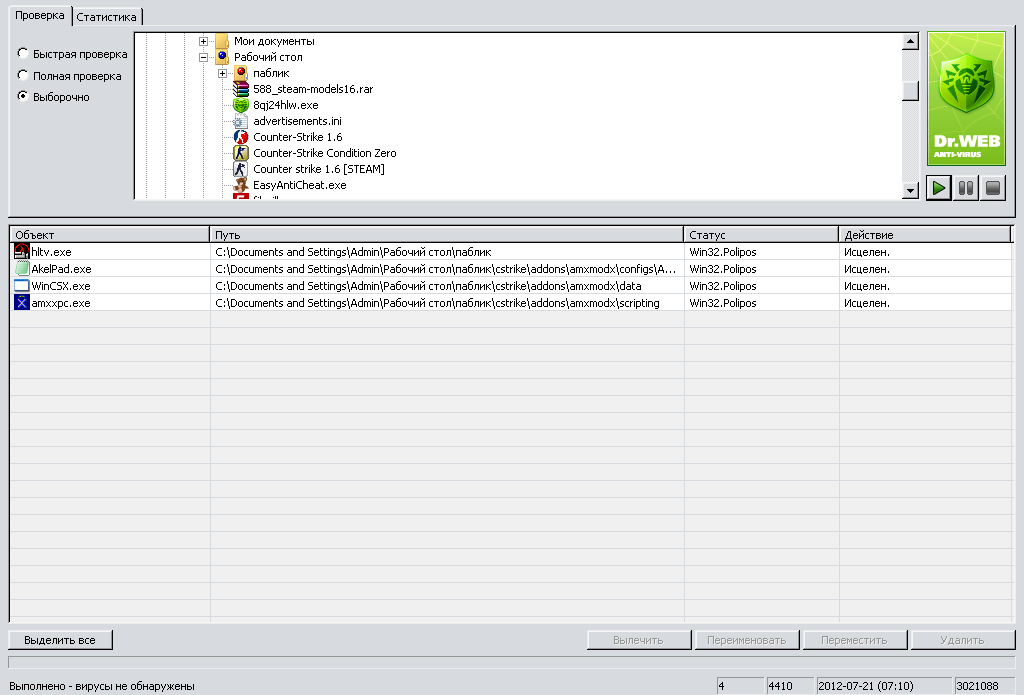Click the status message вирусы не обнаружены

click(135, 686)
